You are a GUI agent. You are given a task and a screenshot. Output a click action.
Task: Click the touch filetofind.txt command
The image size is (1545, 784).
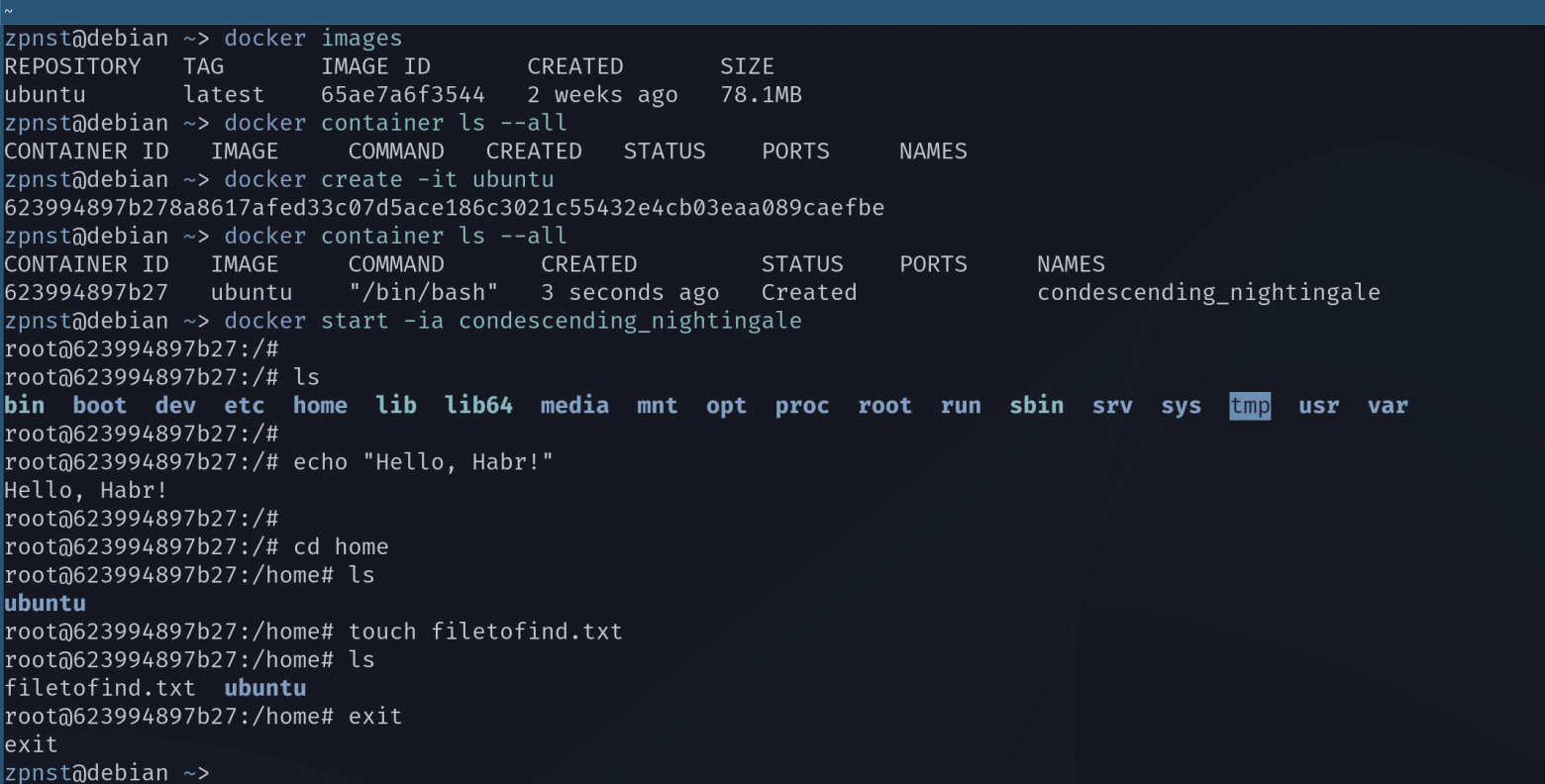[x=485, y=632]
